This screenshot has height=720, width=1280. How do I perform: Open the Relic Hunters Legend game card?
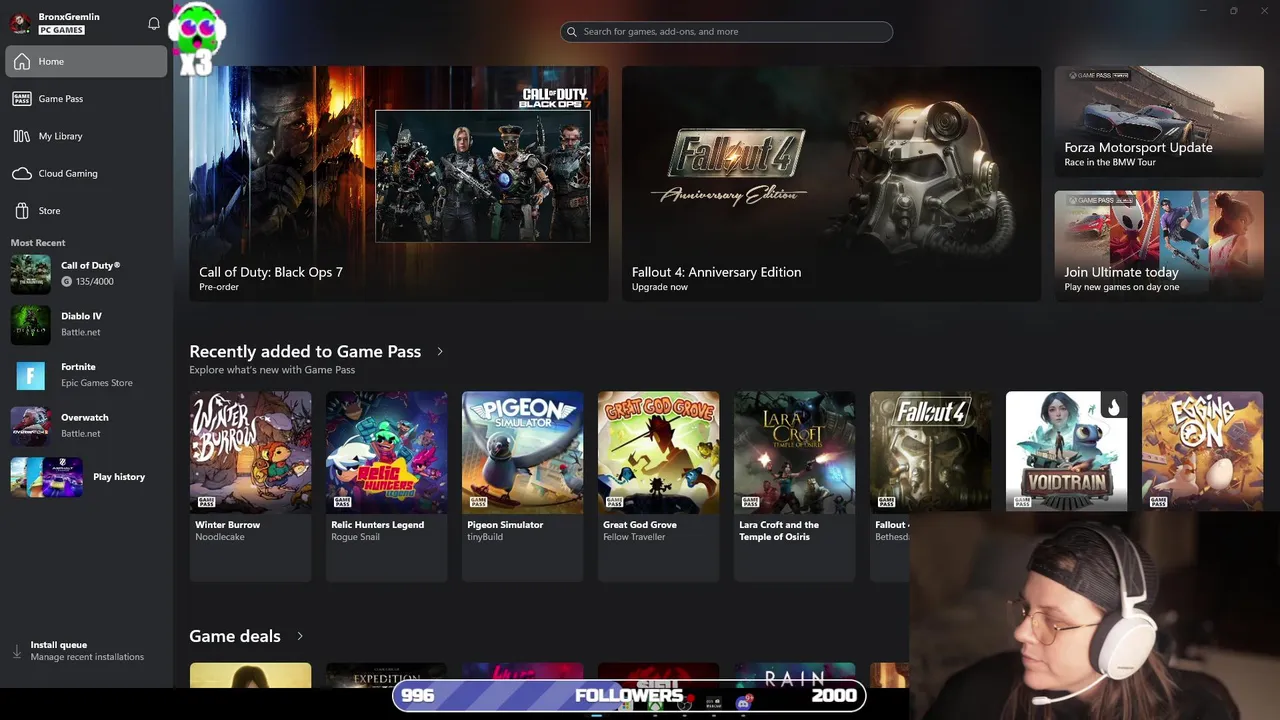[x=387, y=486]
